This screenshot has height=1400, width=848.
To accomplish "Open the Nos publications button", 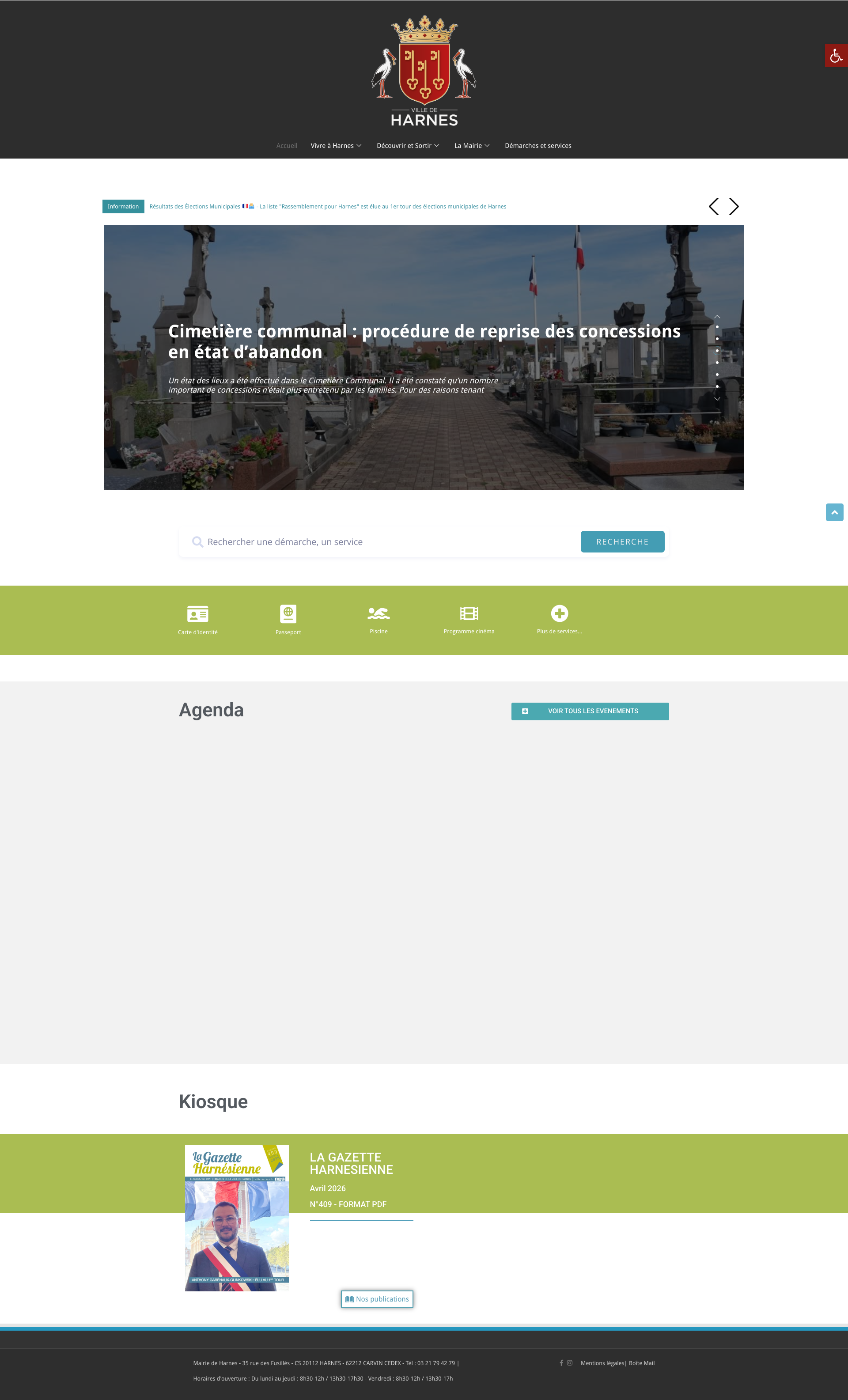I will (x=377, y=1299).
